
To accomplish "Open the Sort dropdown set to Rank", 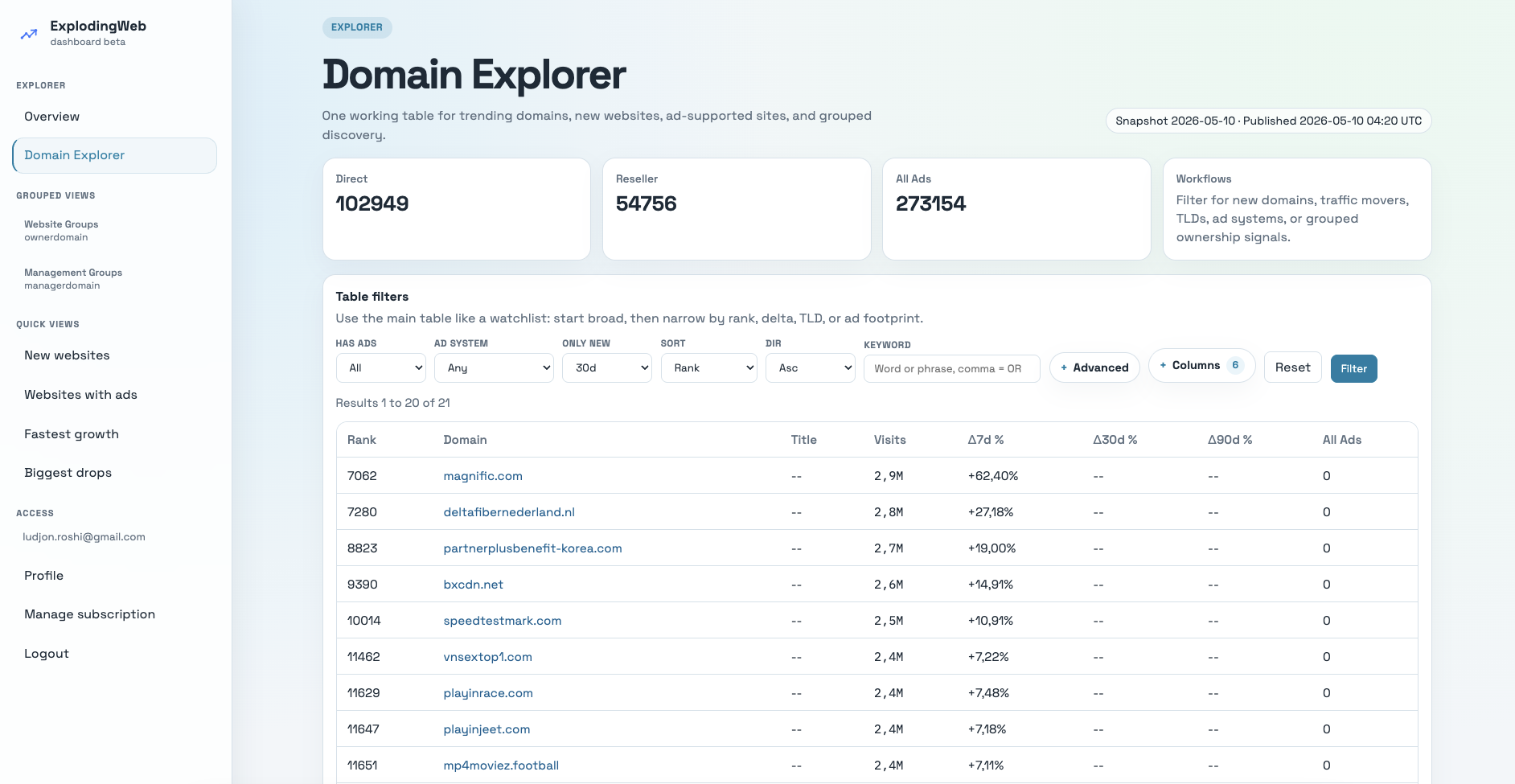I will click(708, 368).
